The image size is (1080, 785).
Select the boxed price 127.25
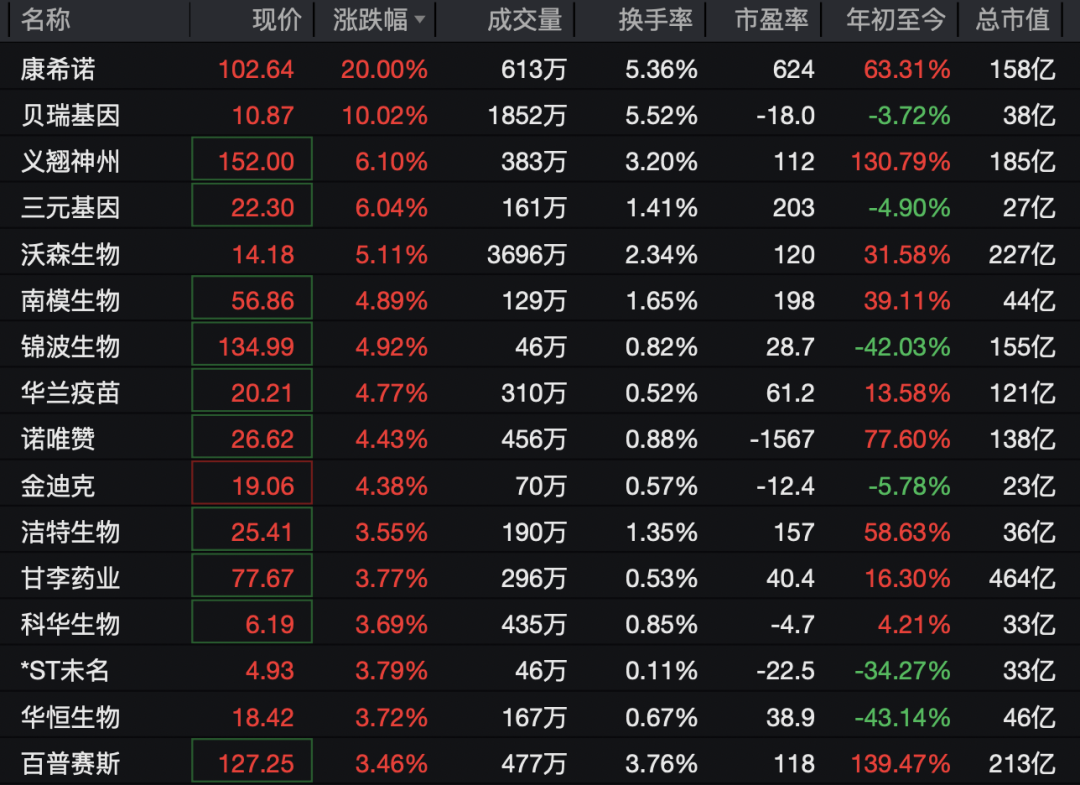coord(252,761)
